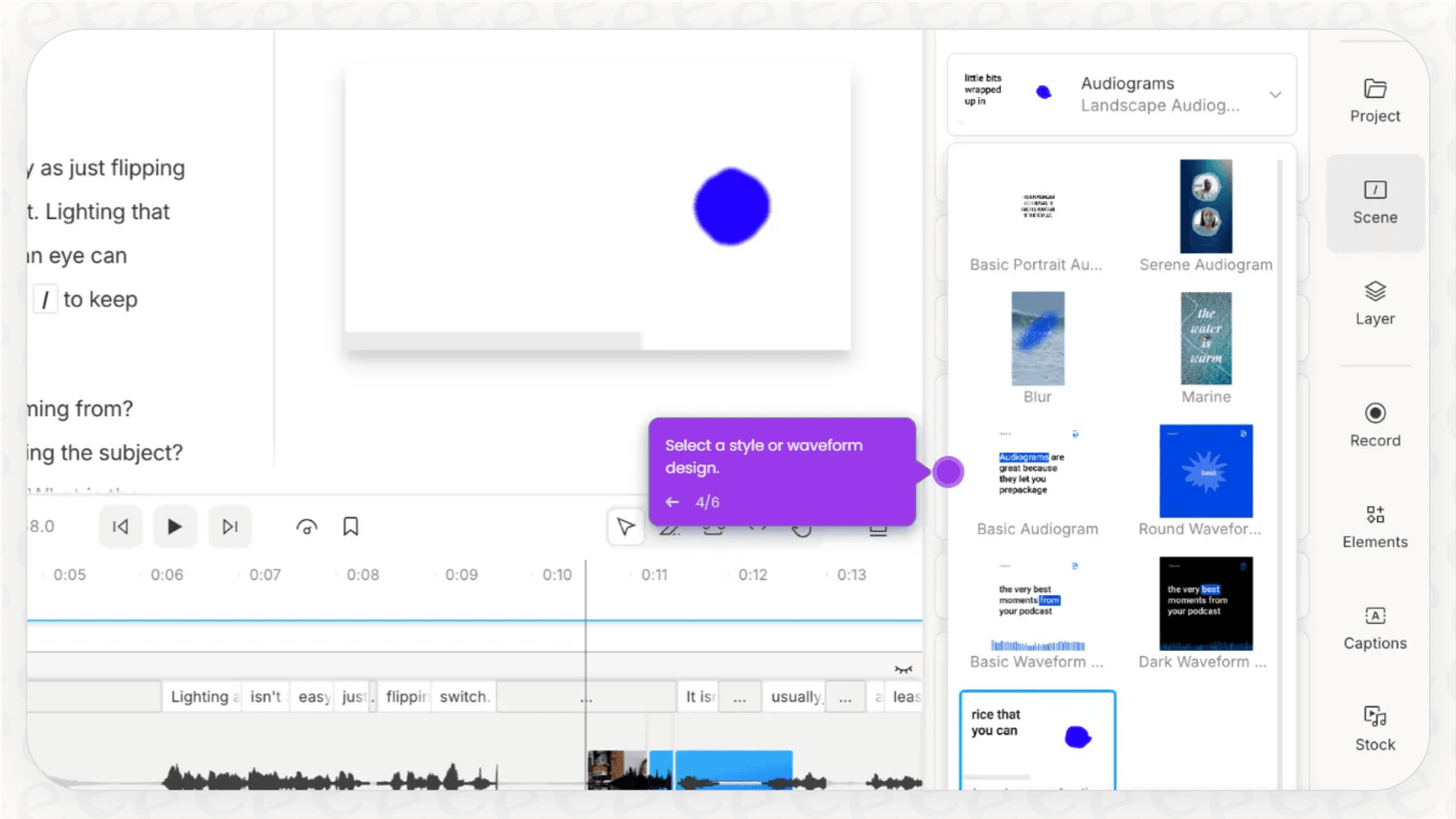Click the 0:10 mark on the timeline ruler
Screen dimensions: 1456x819
[x=556, y=574]
